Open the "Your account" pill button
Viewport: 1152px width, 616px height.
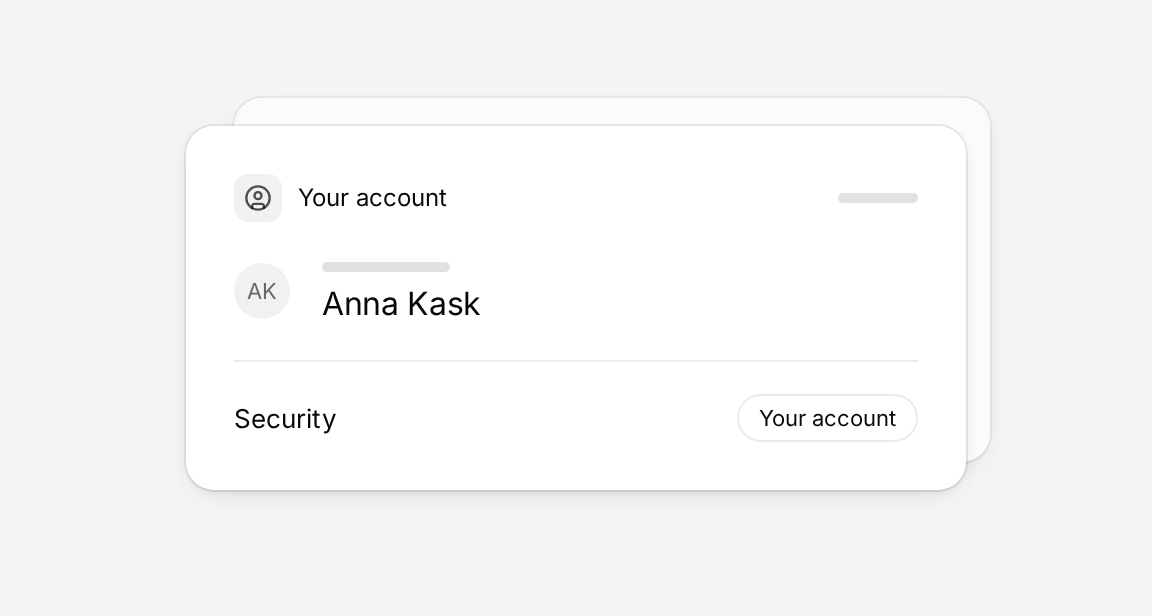pos(827,418)
